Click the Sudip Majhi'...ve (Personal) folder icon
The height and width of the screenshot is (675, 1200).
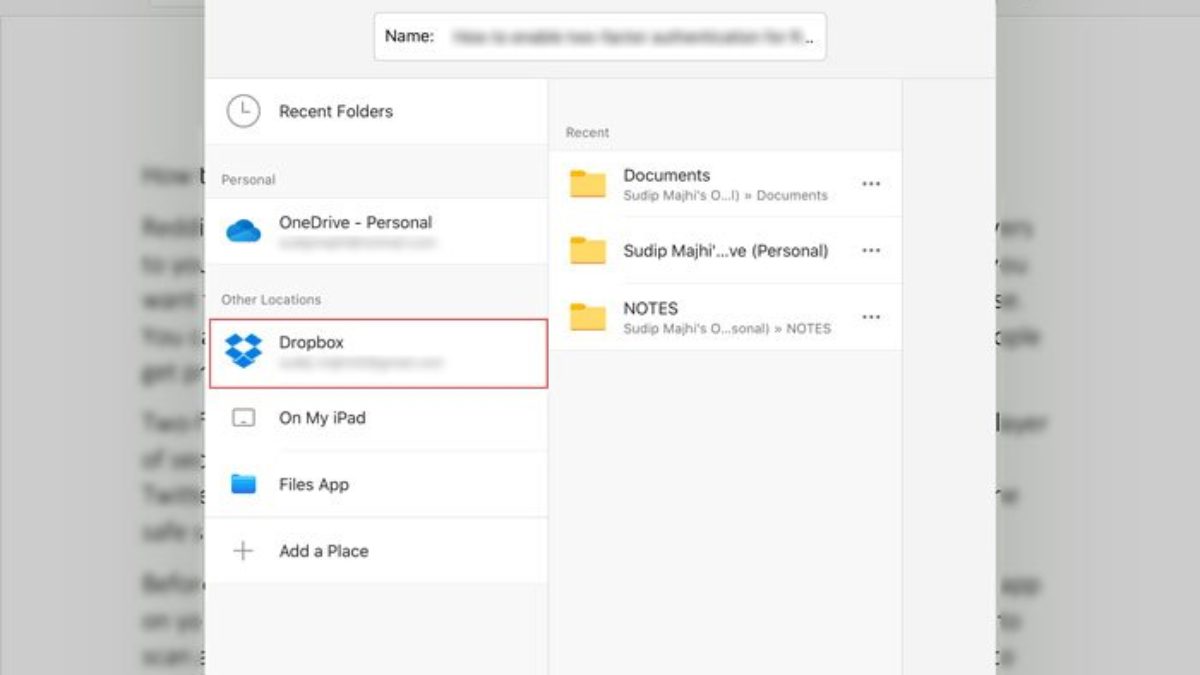(588, 250)
